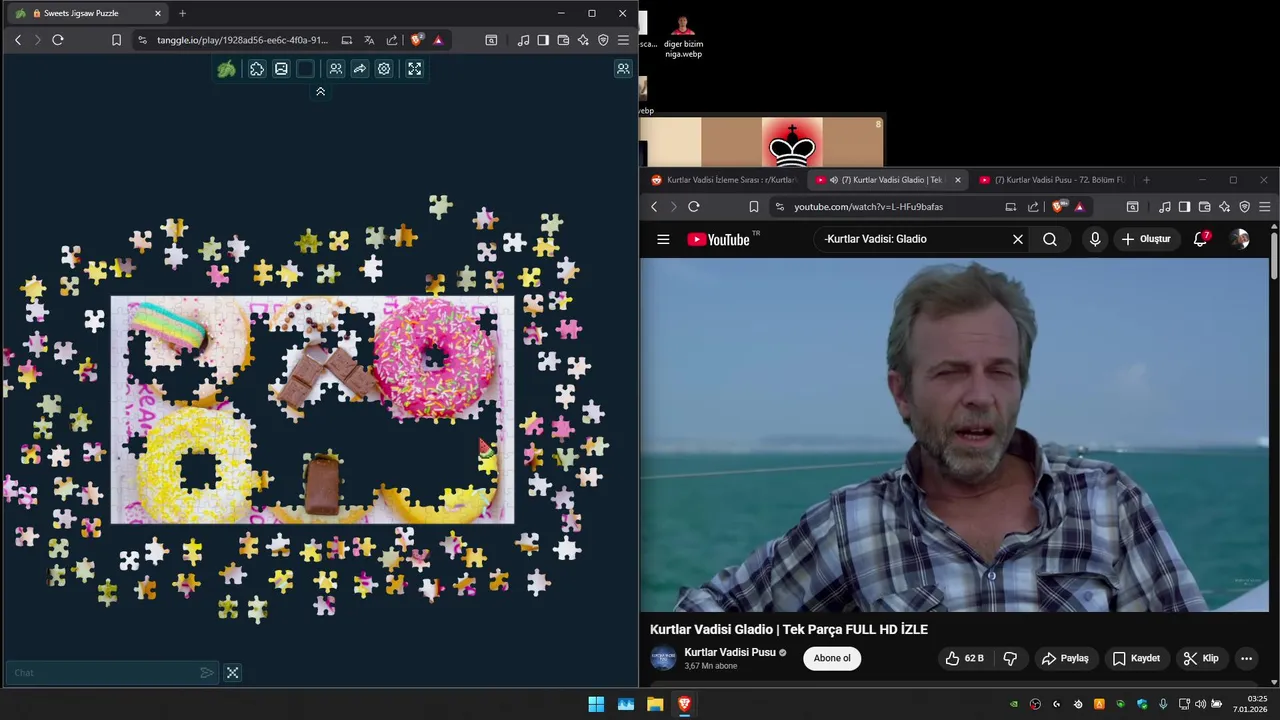The image size is (1280, 720).
Task: Open Brave Wallet in Tanggle window
Action: (x=563, y=40)
